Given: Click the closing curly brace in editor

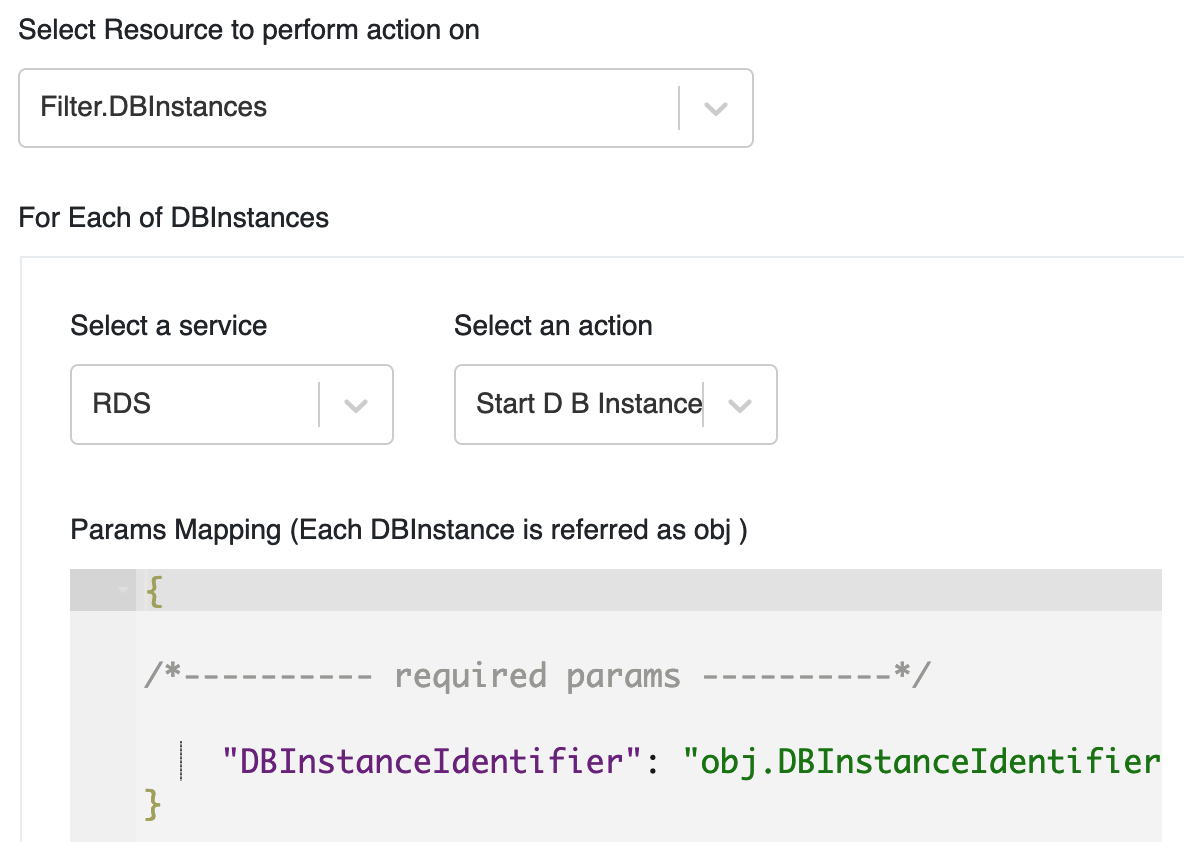Looking at the screenshot, I should tap(153, 805).
